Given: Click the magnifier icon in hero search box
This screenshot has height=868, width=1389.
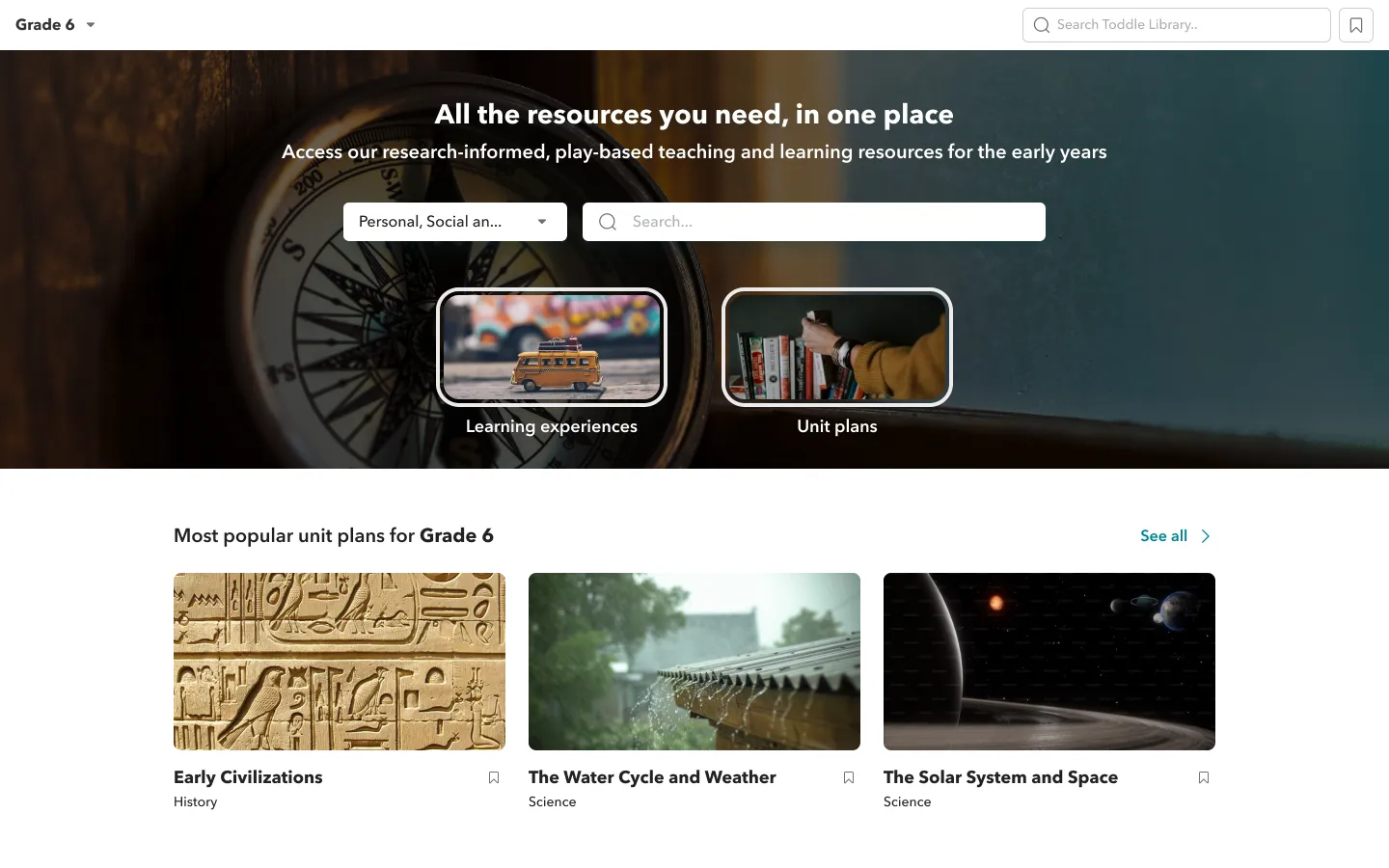Looking at the screenshot, I should pyautogui.click(x=608, y=222).
